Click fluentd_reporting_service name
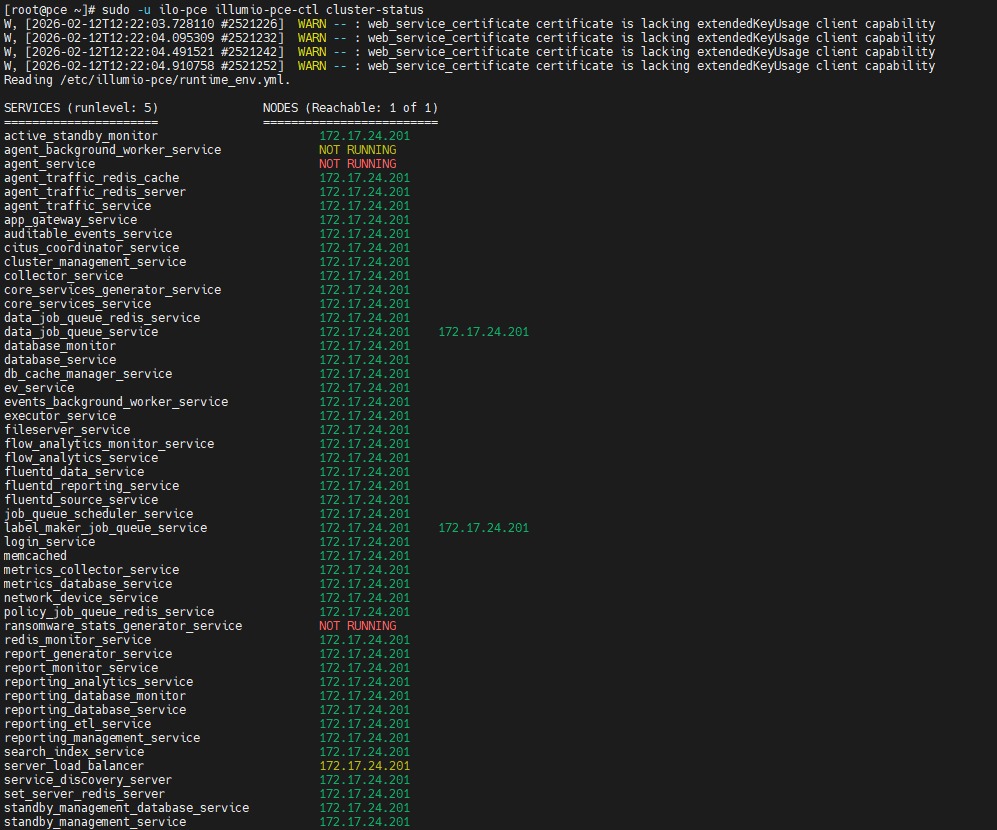The width and height of the screenshot is (997, 830). [92, 485]
